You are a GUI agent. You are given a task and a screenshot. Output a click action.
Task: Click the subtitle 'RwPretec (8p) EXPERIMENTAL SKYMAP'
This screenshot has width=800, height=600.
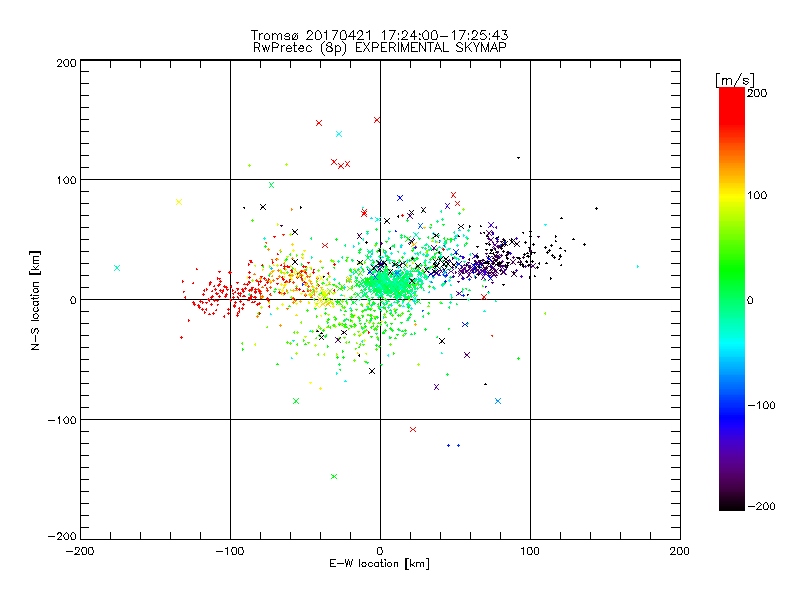pyautogui.click(x=380, y=48)
